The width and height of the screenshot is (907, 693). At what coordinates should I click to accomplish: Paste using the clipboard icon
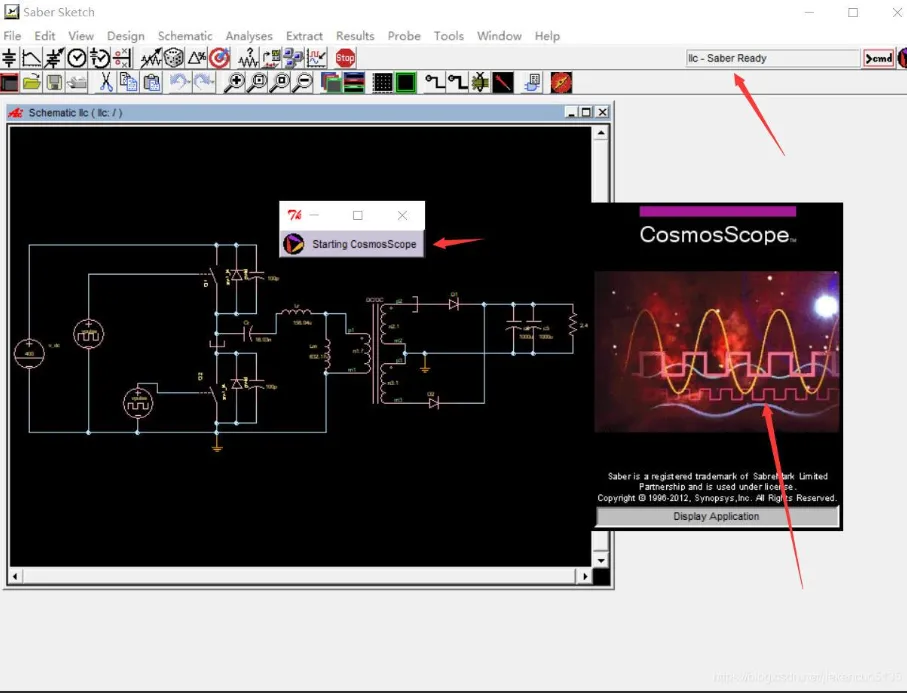(x=152, y=83)
